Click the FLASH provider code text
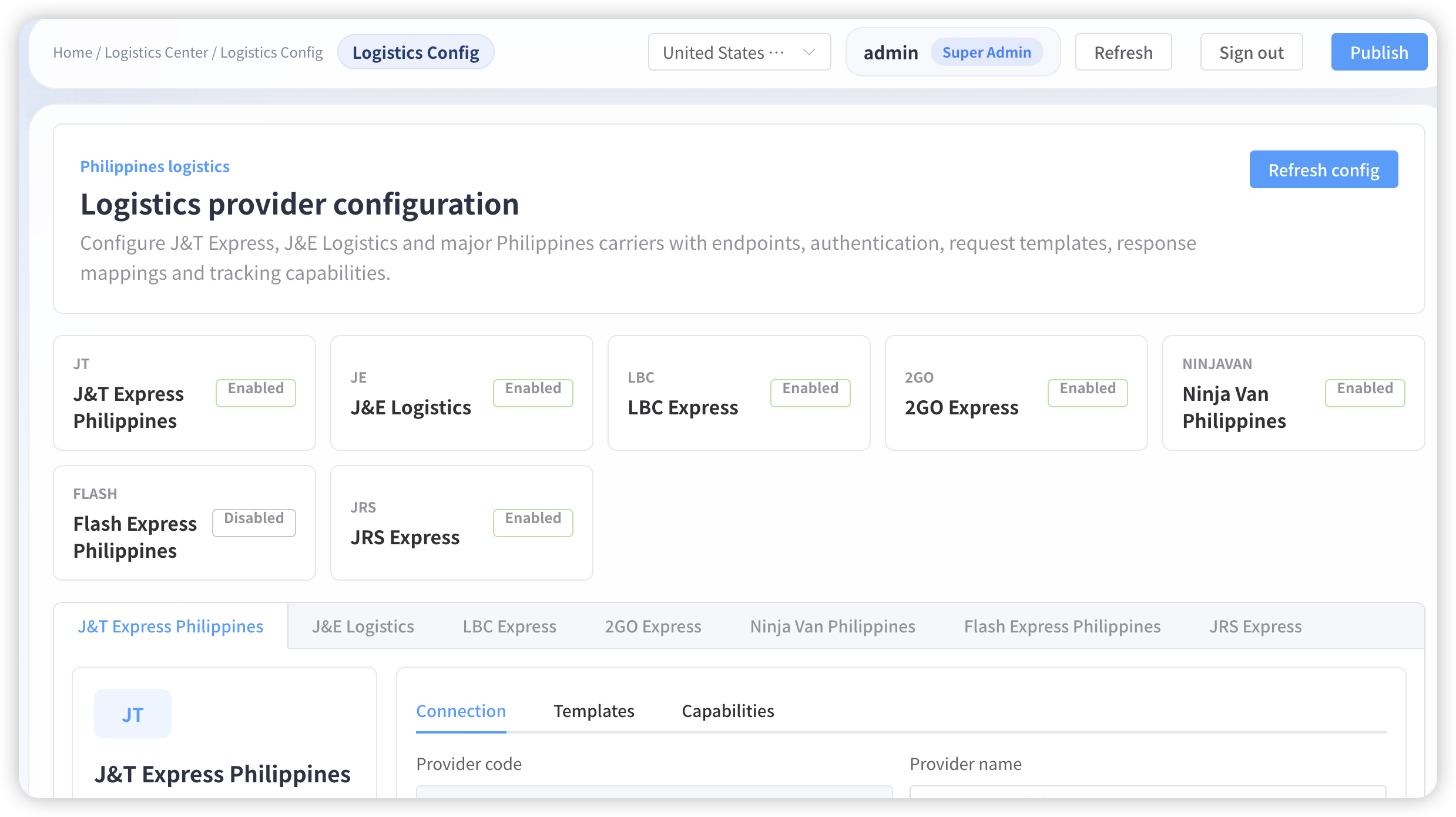Viewport: 1456px width, 817px height. pos(95,494)
